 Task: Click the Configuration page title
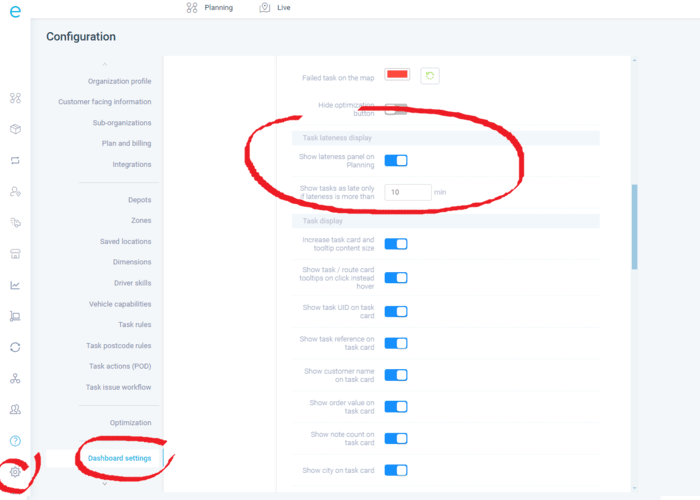tap(81, 37)
